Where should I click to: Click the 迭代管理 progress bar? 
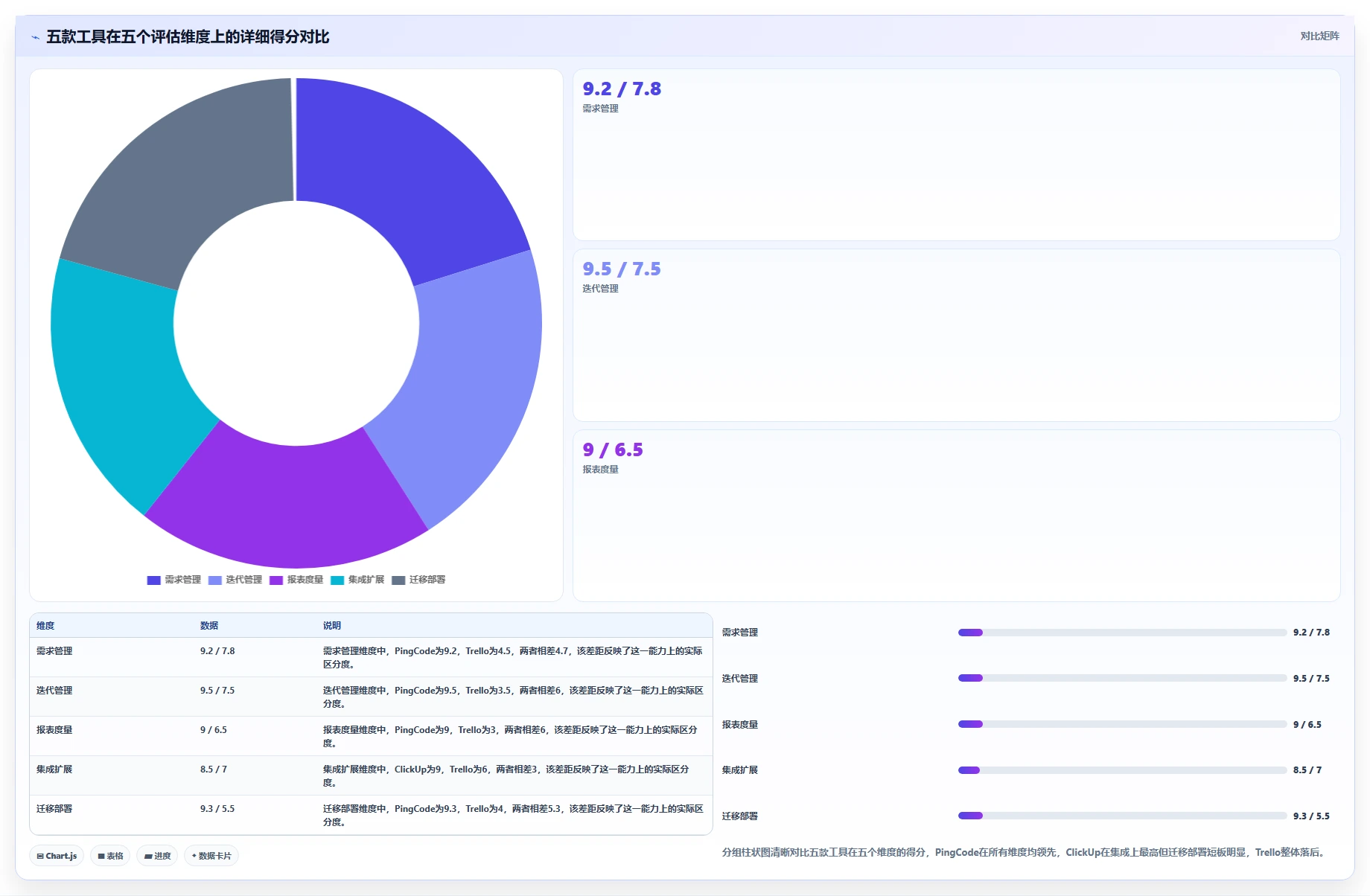pyautogui.click(x=1122, y=678)
